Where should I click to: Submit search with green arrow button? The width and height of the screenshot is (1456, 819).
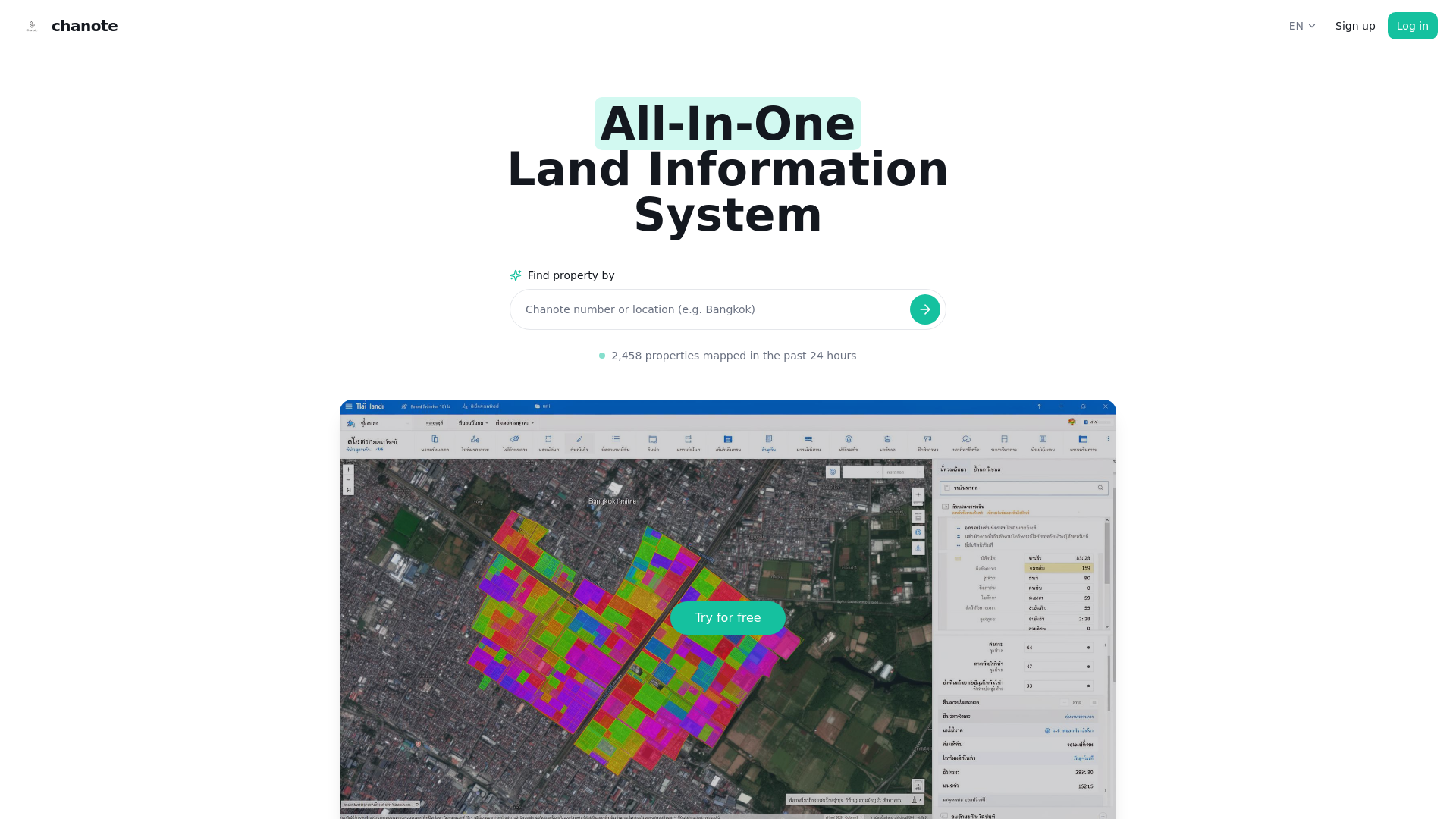(924, 309)
